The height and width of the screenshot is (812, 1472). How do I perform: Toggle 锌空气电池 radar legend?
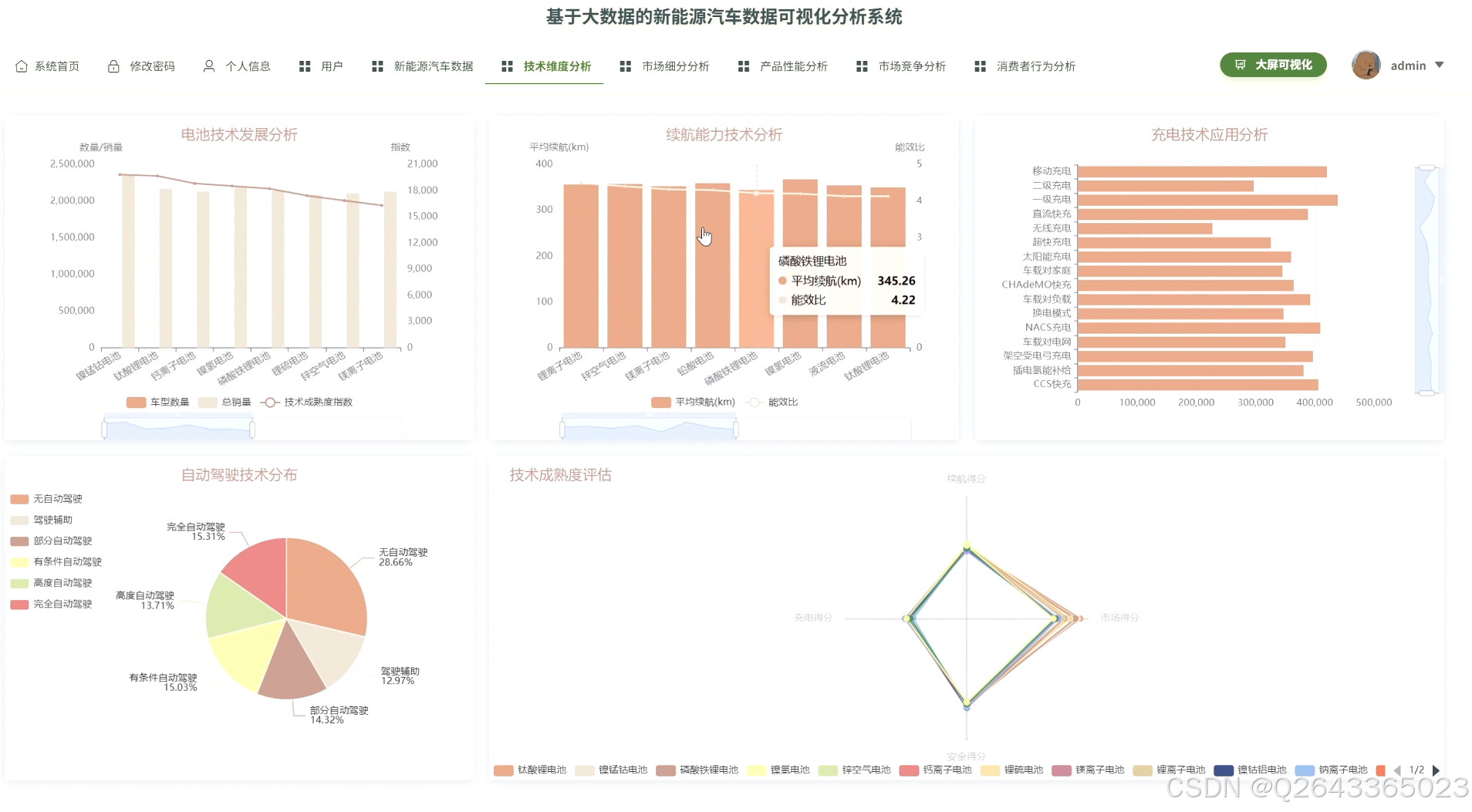coord(855,770)
